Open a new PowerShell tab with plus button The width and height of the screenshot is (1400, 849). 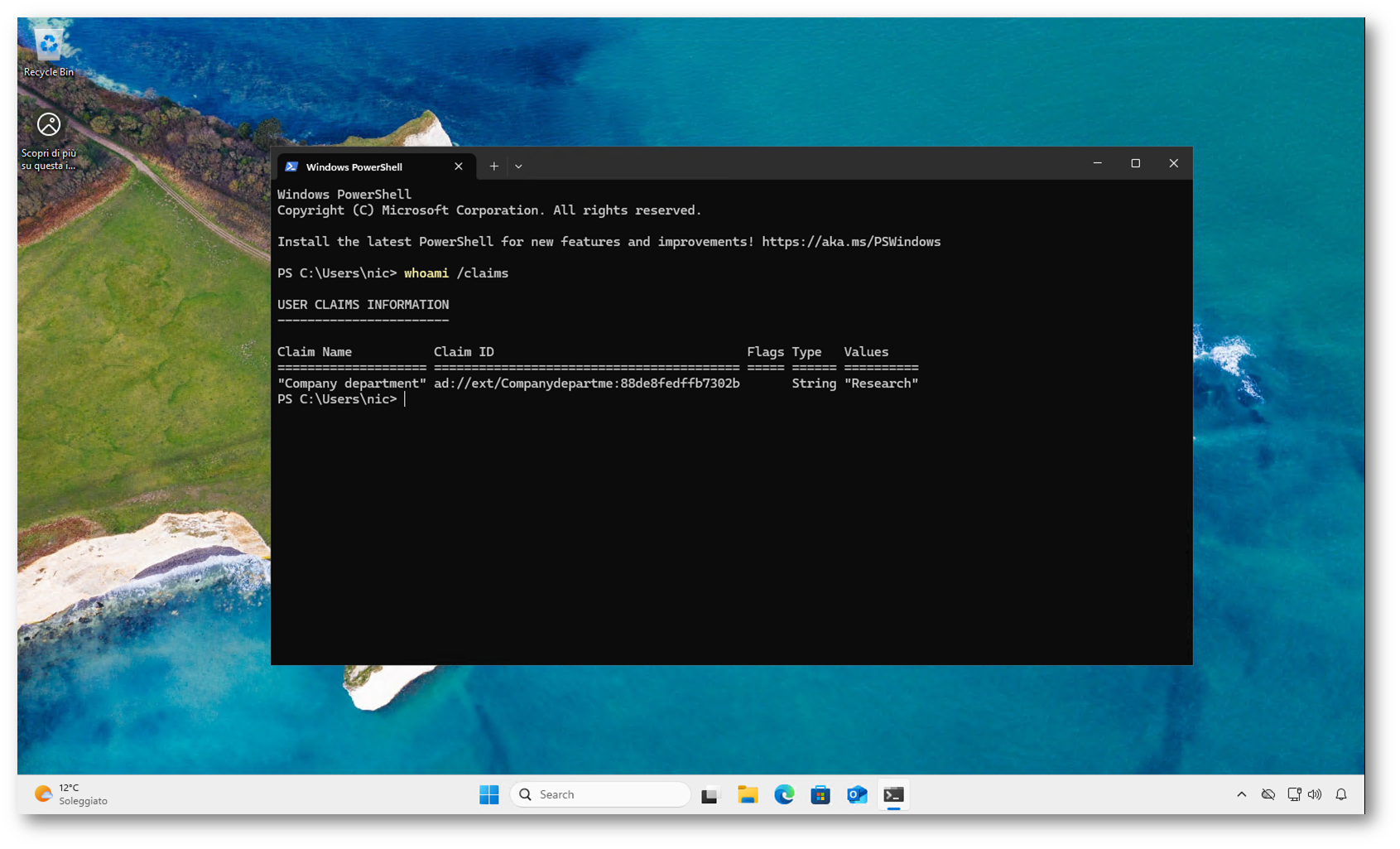point(493,166)
